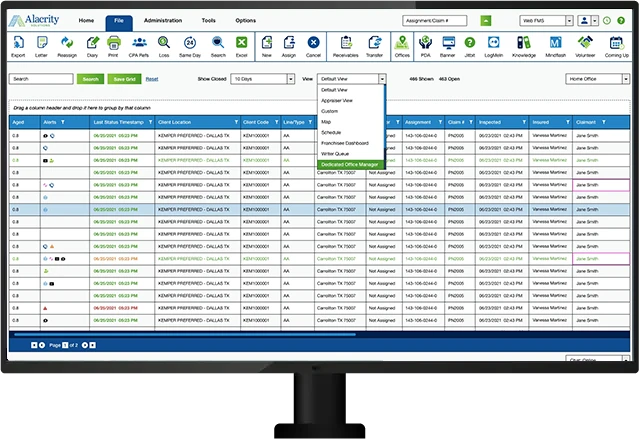Select Writer Queue view
639x439 pixels.
point(351,154)
